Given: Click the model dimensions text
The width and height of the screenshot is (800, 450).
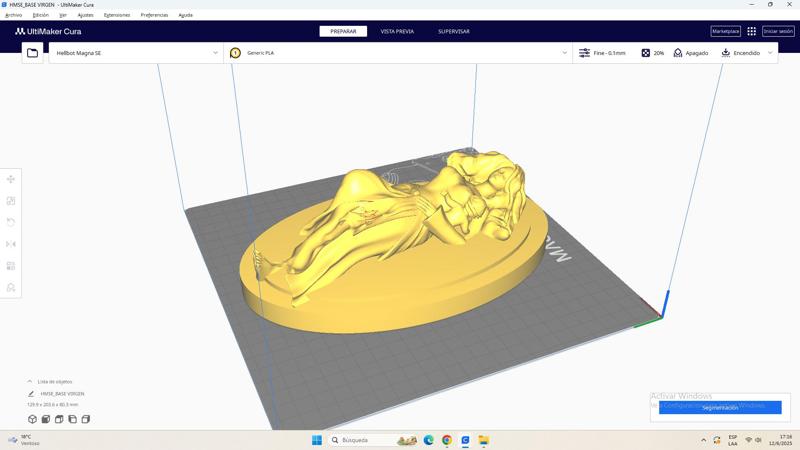Looking at the screenshot, I should coord(53,405).
